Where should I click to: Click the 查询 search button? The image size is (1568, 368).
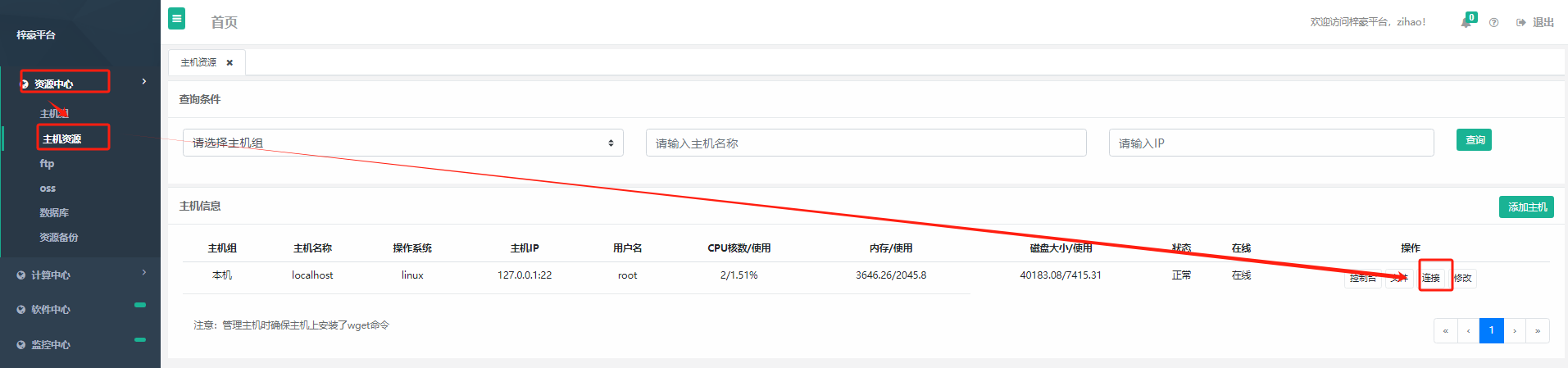click(x=1473, y=140)
